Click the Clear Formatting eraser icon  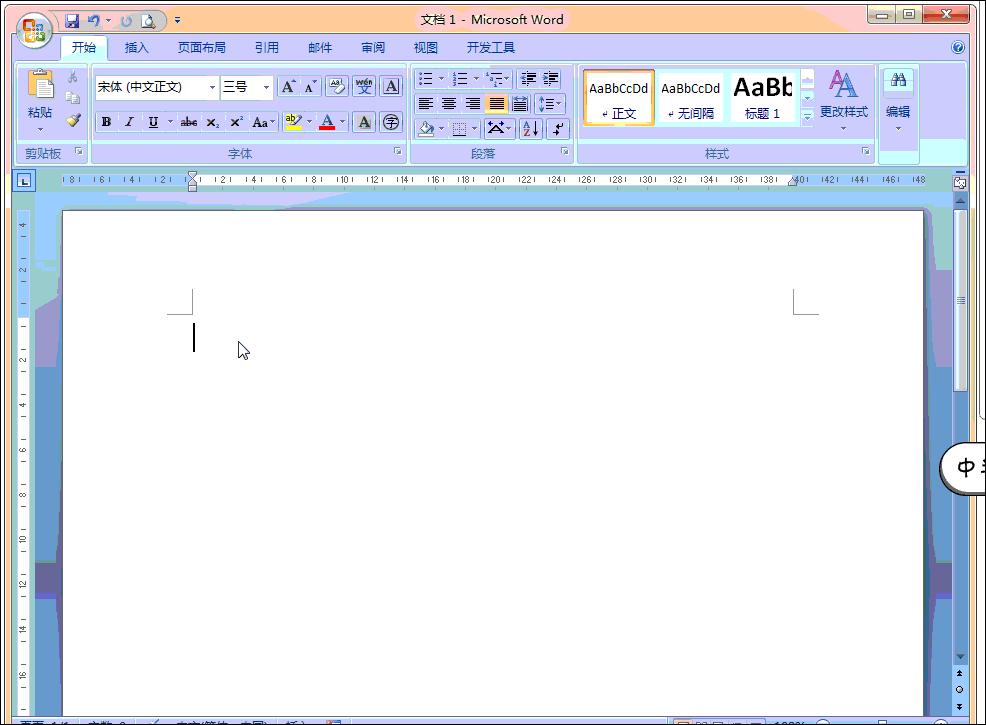point(337,87)
